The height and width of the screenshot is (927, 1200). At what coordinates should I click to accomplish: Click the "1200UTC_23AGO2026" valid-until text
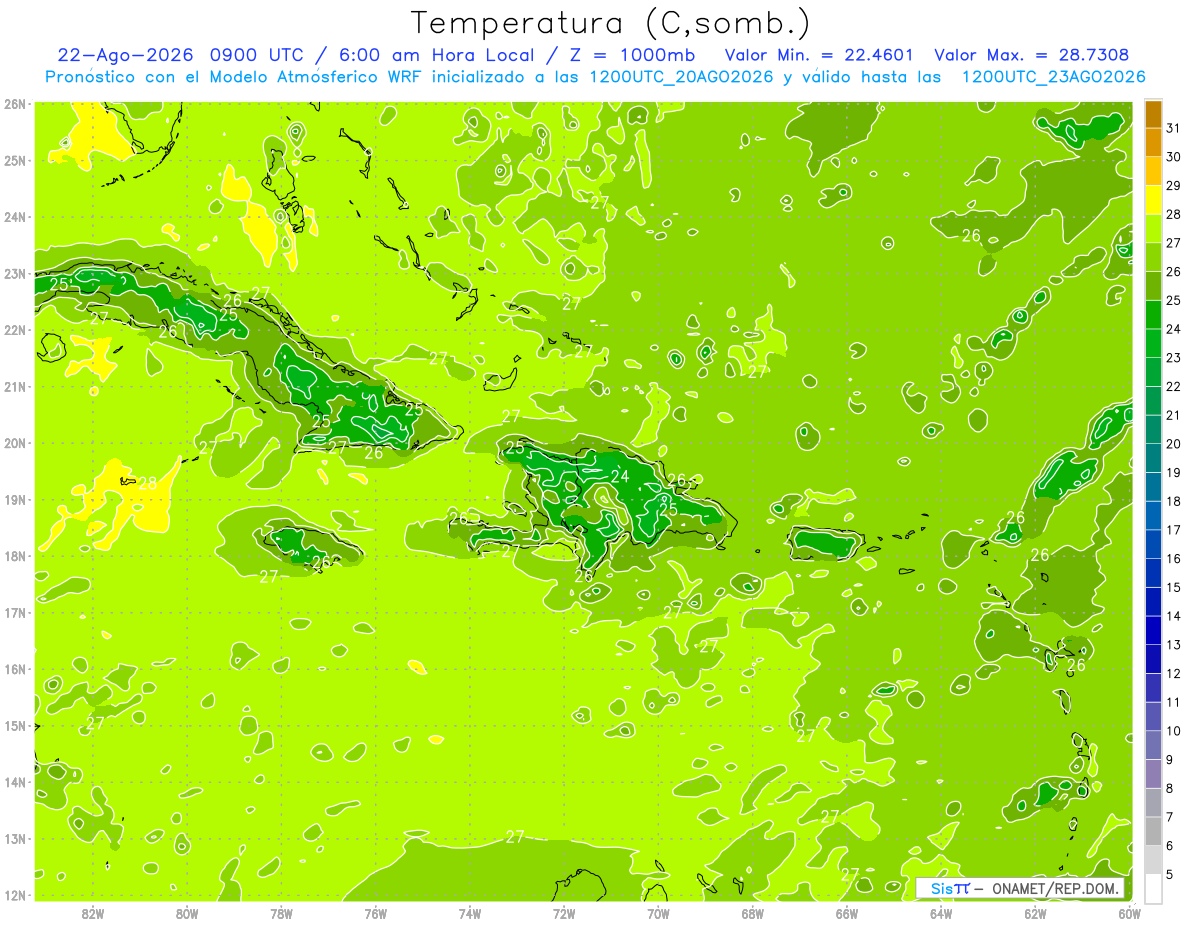1053,77
